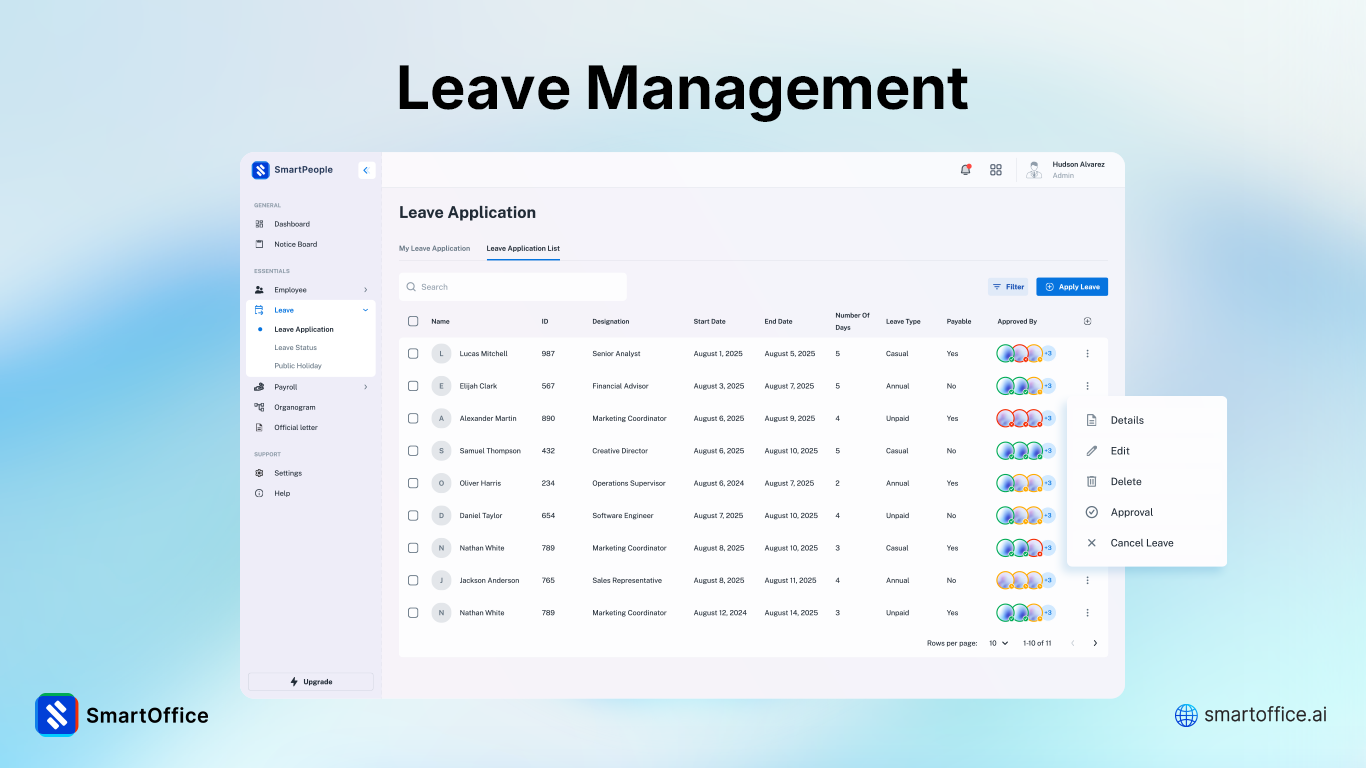
Task: Check the select-all checkbox in the table header
Action: (x=413, y=321)
